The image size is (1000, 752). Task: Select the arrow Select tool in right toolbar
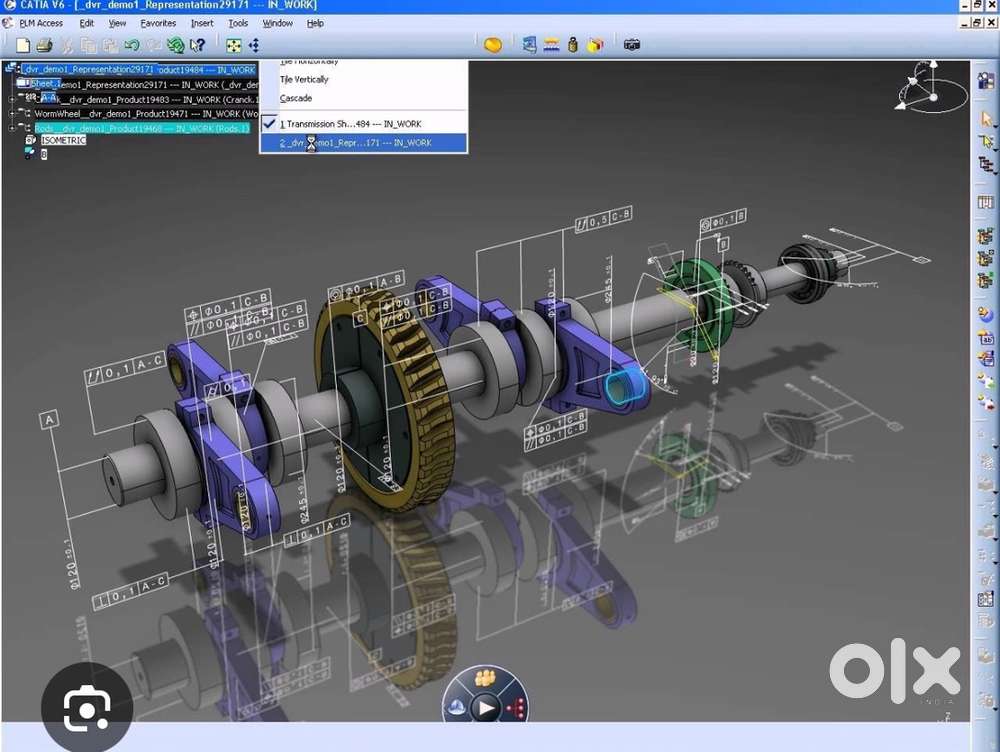[986, 119]
